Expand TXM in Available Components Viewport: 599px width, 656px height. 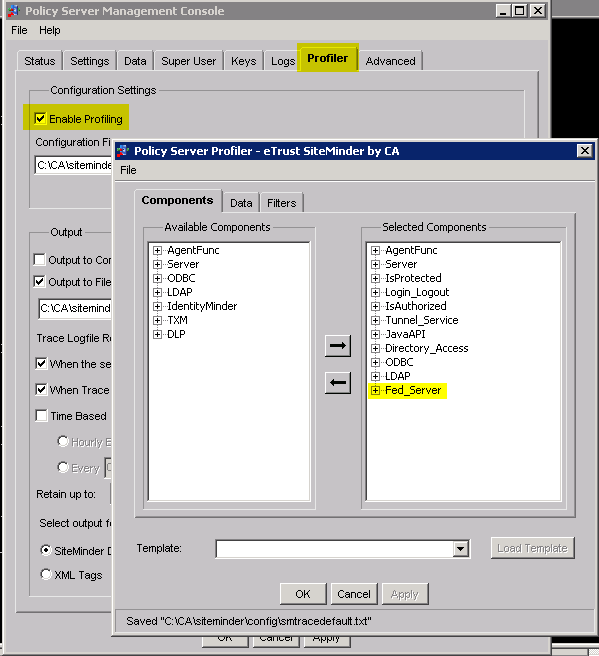(157, 320)
